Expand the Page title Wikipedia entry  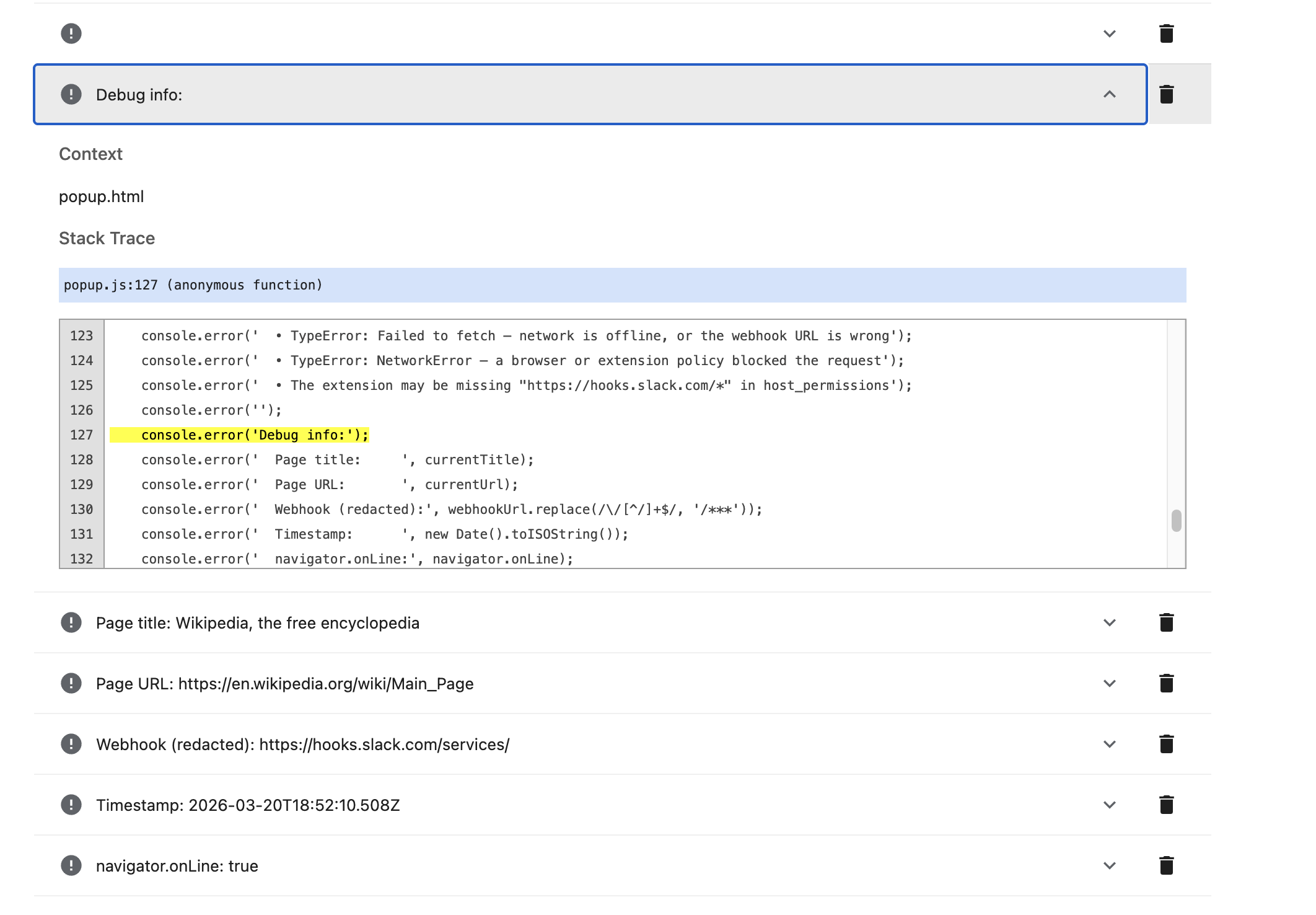coord(1109,622)
